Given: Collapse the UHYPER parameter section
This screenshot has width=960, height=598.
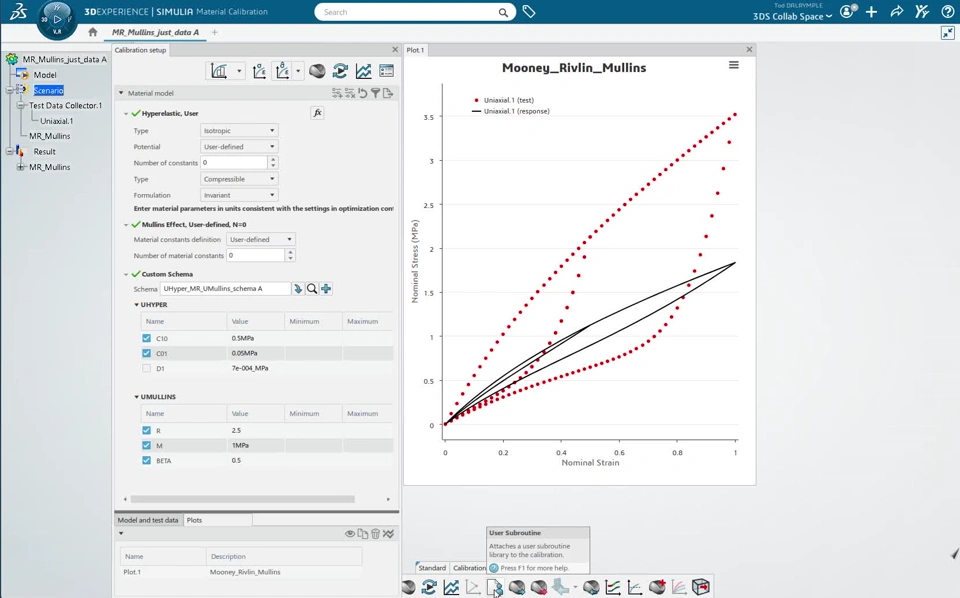Looking at the screenshot, I should pyautogui.click(x=137, y=305).
